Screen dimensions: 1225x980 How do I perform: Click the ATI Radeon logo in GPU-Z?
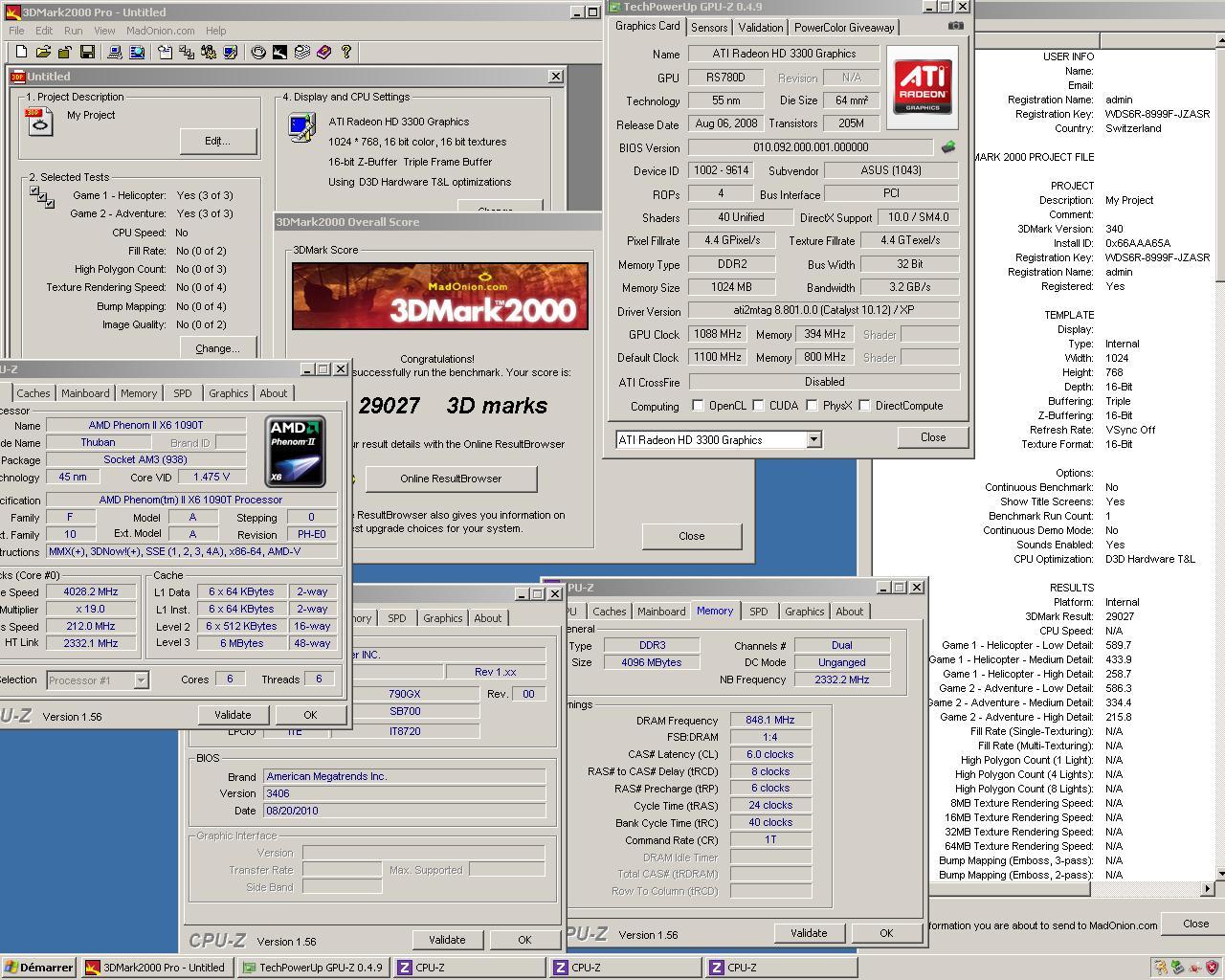(923, 86)
